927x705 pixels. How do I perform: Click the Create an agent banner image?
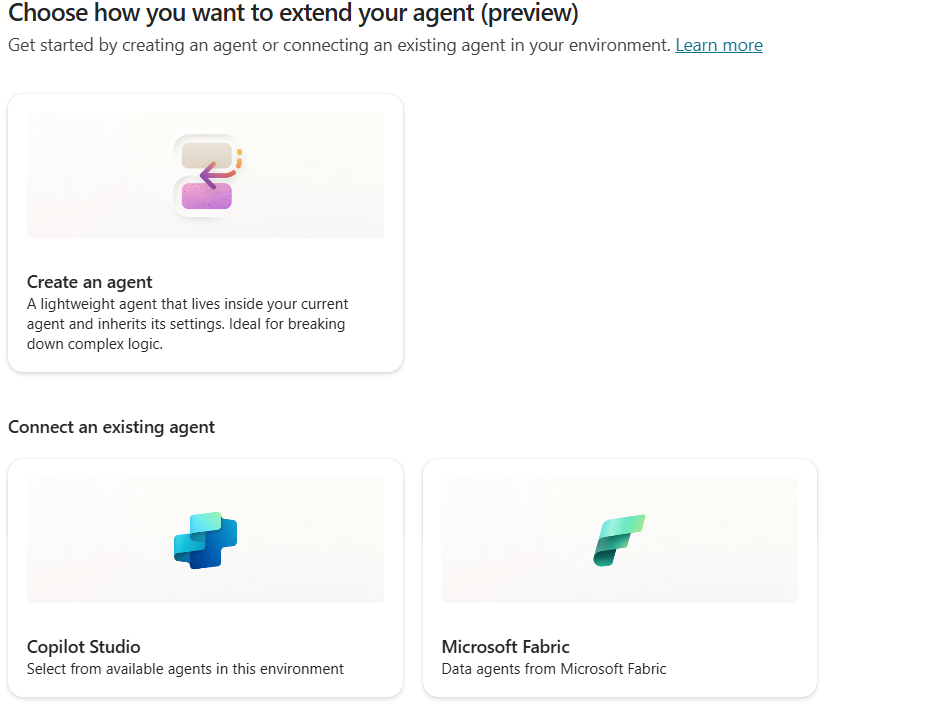tap(206, 176)
